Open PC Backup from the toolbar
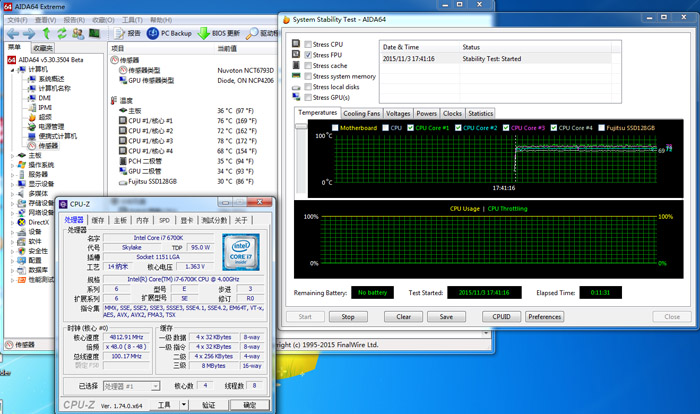Screen dimensions: 700x414 [x=166, y=32]
